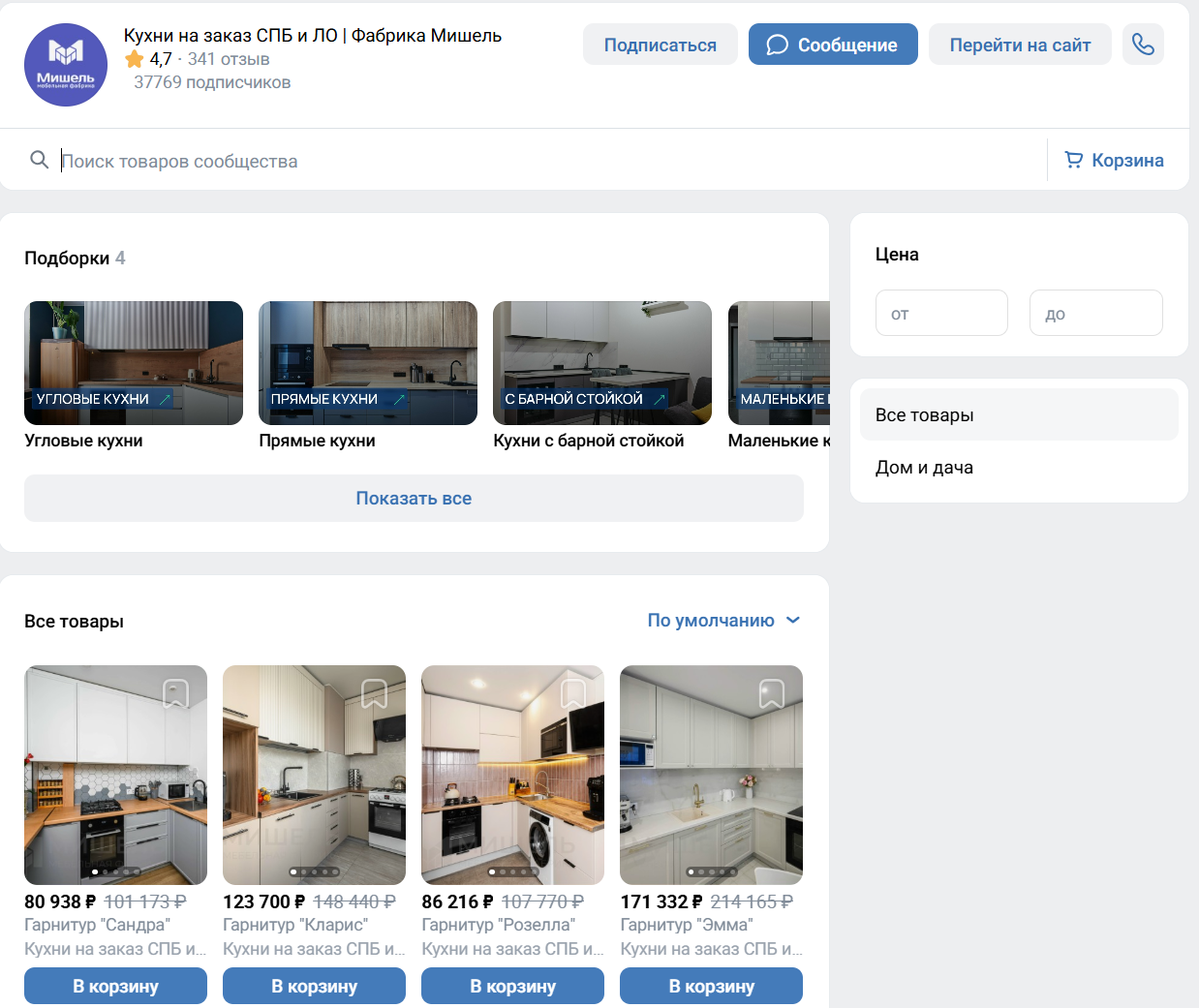Add Гарнитур "Эмма" to cart

tap(711, 987)
